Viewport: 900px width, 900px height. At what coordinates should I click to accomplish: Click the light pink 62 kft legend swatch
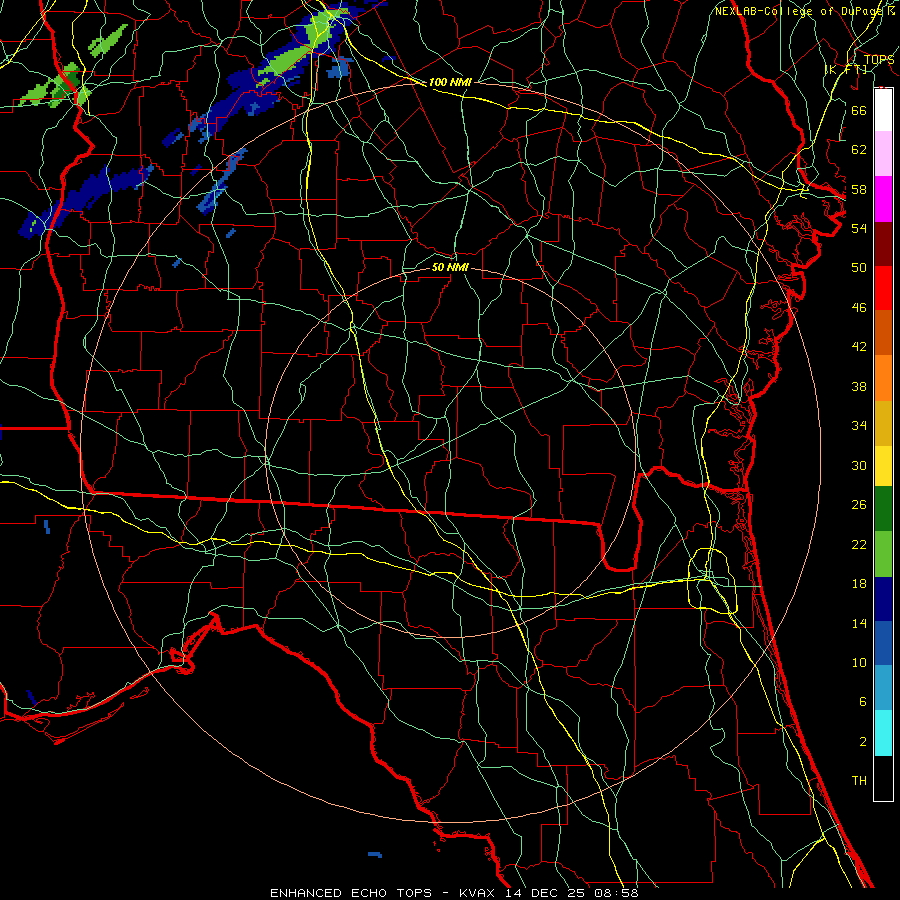tap(883, 154)
